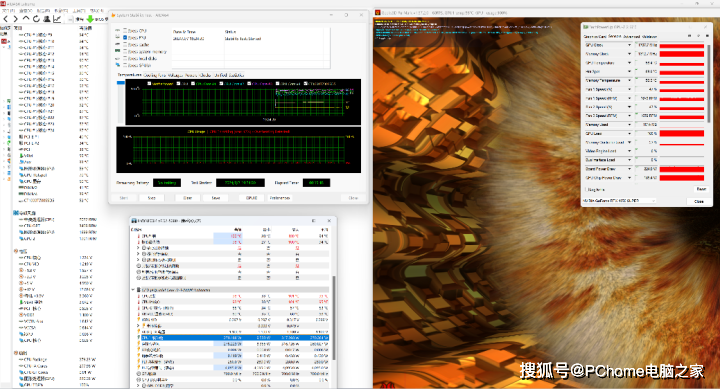Click the line-graph icon in AIDA64 toolbar
This screenshot has height=389, width=720.
pos(57,19)
